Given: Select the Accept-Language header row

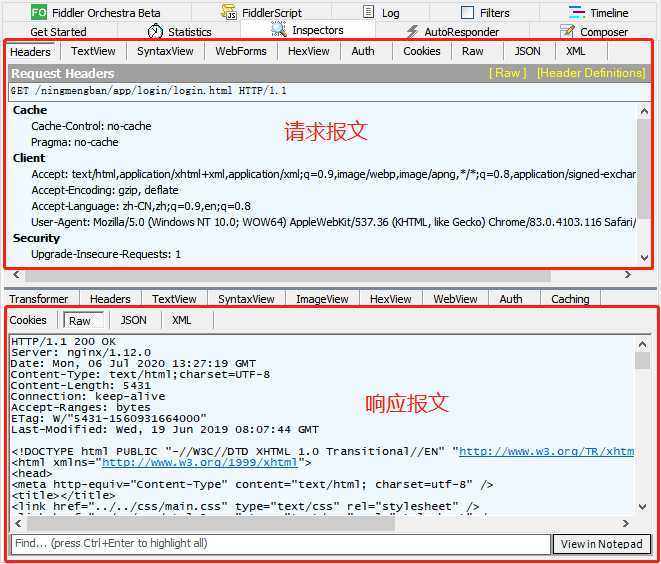Looking at the screenshot, I should pos(141,206).
